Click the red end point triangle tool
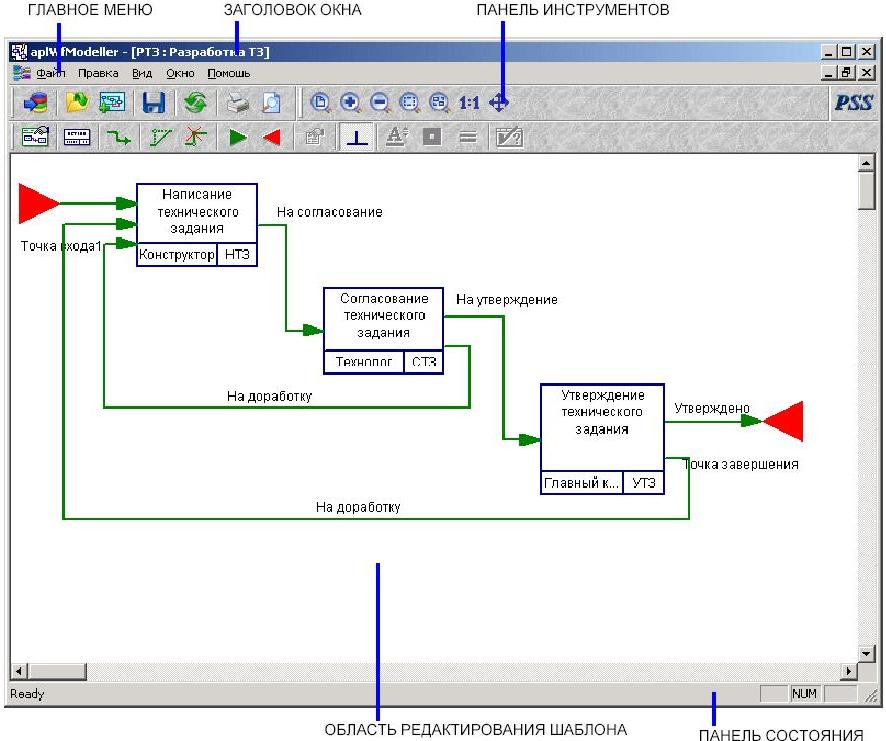The height and width of the screenshot is (741, 886). 270,138
